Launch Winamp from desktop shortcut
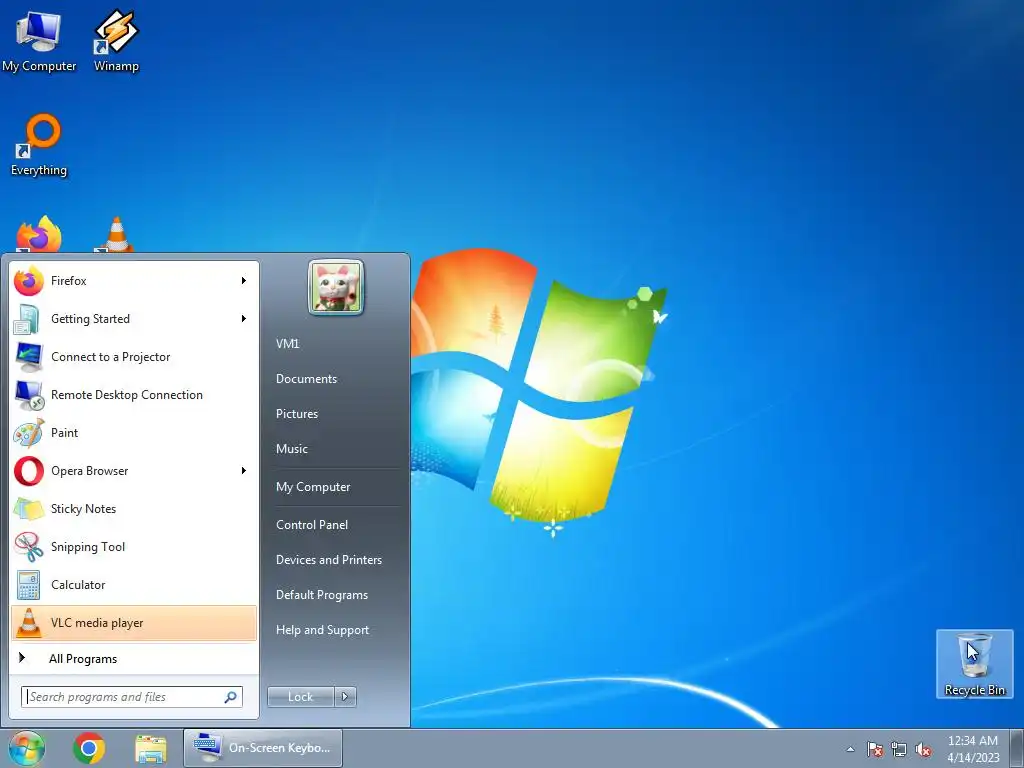The width and height of the screenshot is (1024, 768). point(116,40)
